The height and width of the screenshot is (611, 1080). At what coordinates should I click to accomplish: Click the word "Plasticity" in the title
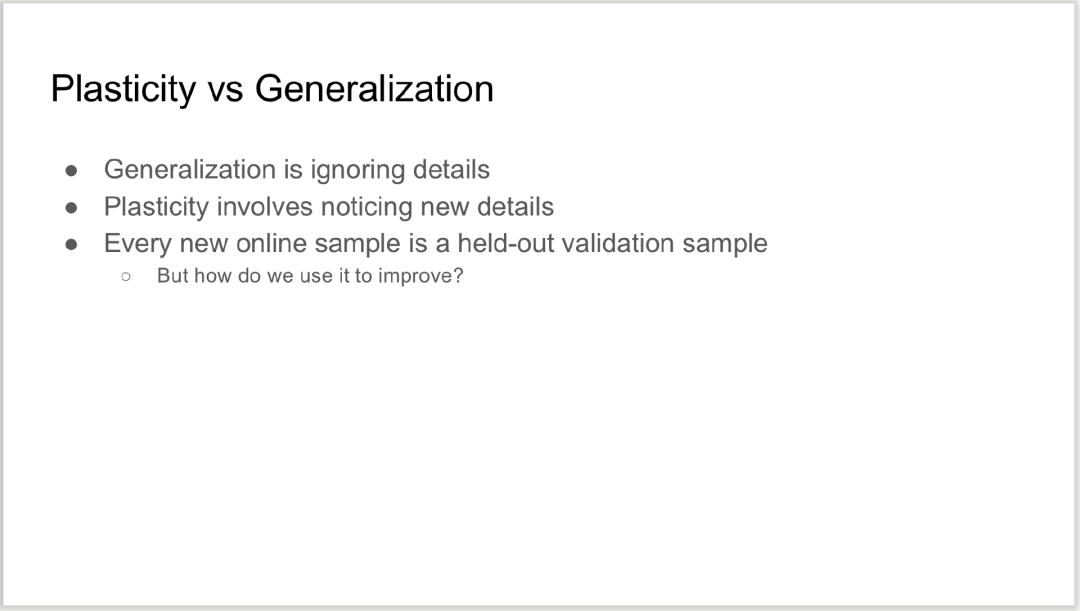point(123,89)
